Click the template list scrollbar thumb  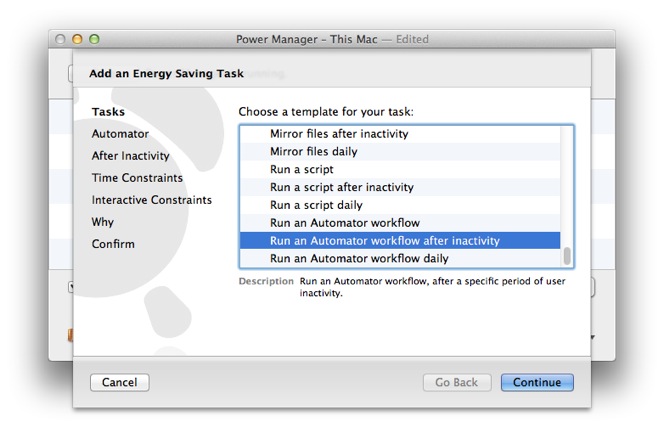[567, 256]
